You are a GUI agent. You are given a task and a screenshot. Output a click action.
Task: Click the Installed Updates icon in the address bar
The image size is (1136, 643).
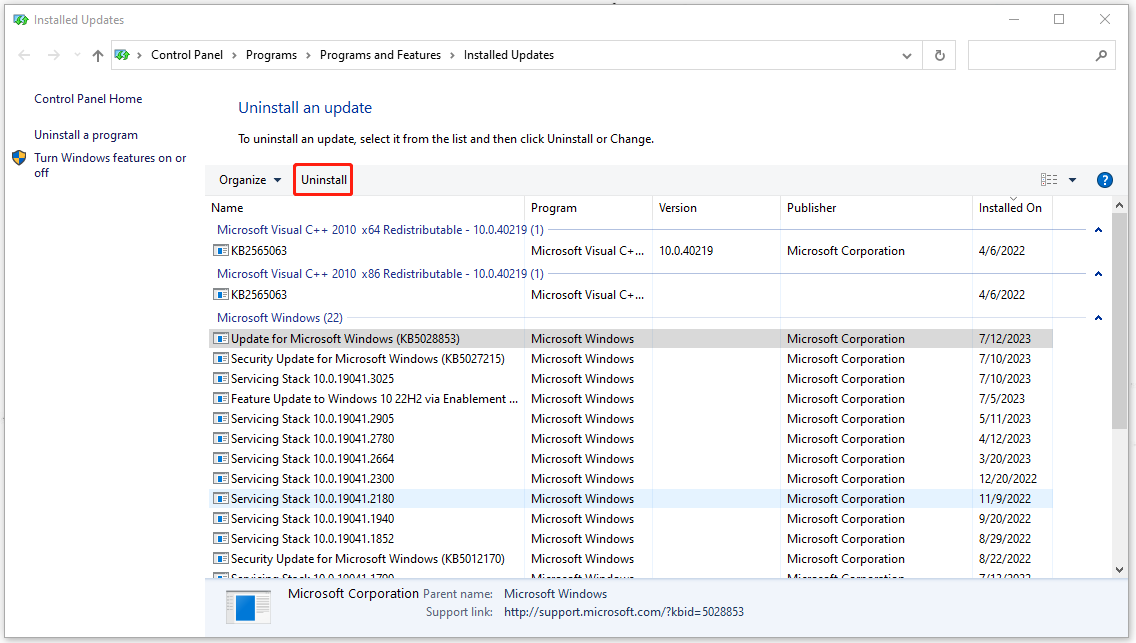point(123,55)
